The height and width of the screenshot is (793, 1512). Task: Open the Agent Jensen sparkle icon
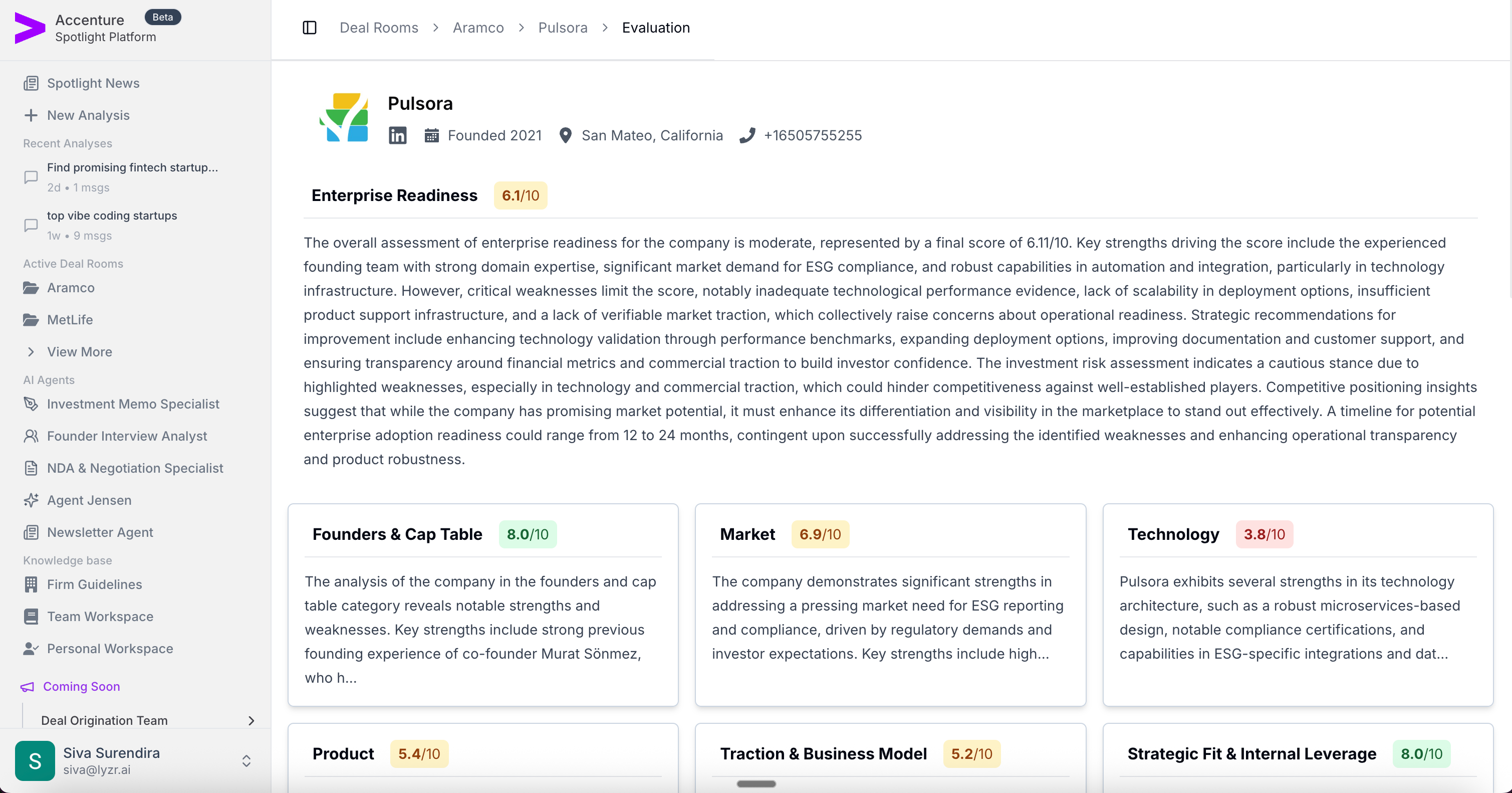pyautogui.click(x=31, y=500)
